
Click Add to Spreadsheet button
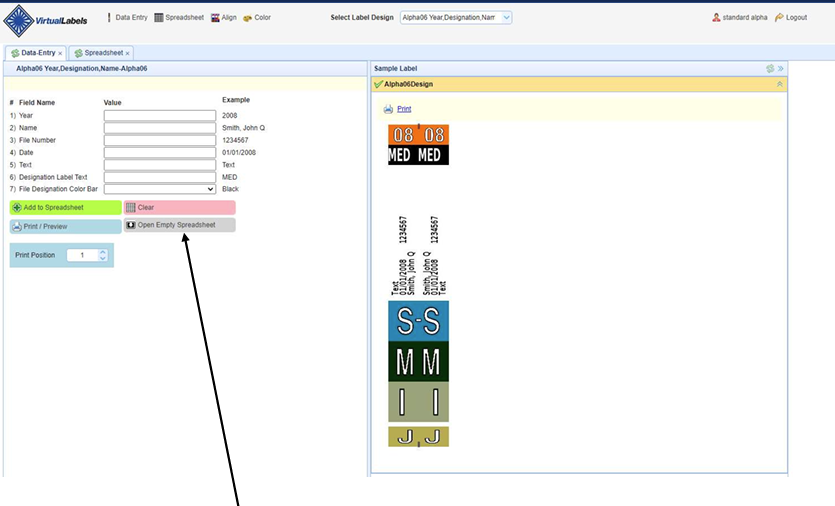pos(66,208)
